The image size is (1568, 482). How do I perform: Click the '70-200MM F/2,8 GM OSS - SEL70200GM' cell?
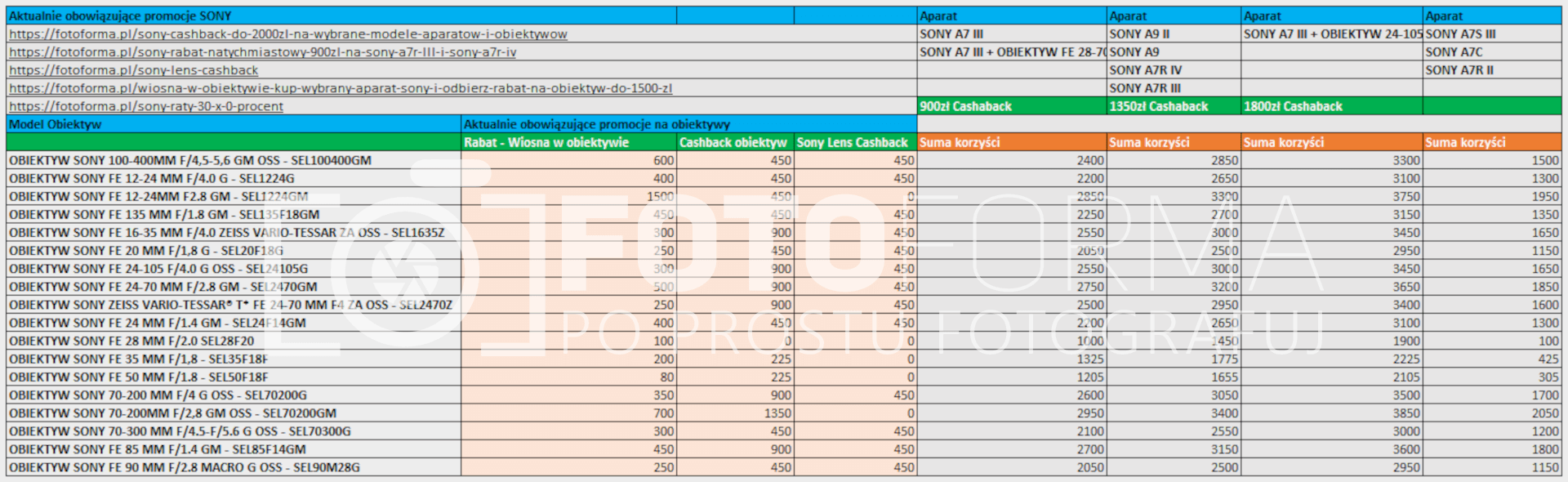coord(234,413)
